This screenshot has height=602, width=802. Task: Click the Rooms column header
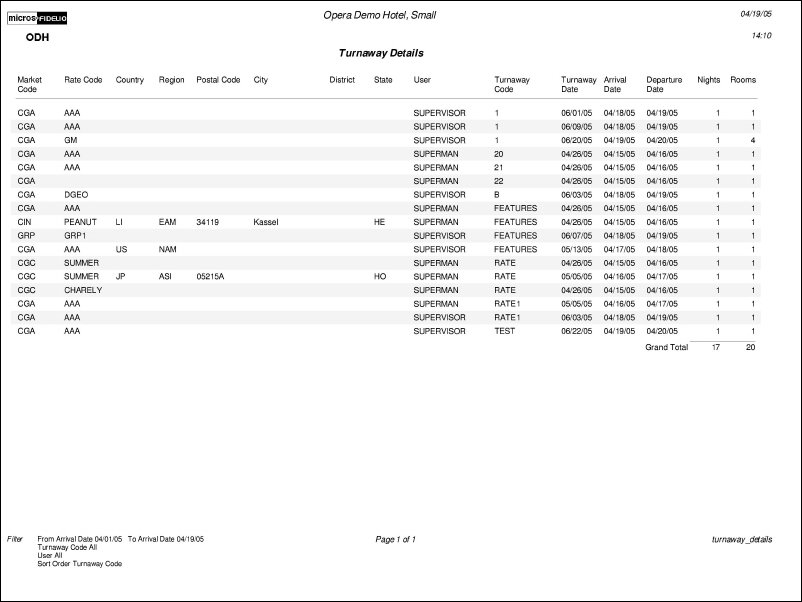tap(743, 79)
